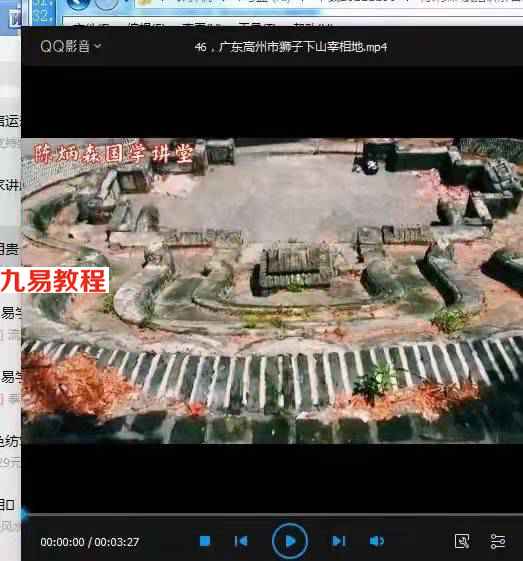Click the stop playback square button
Image resolution: width=523 pixels, height=561 pixels.
coord(205,541)
